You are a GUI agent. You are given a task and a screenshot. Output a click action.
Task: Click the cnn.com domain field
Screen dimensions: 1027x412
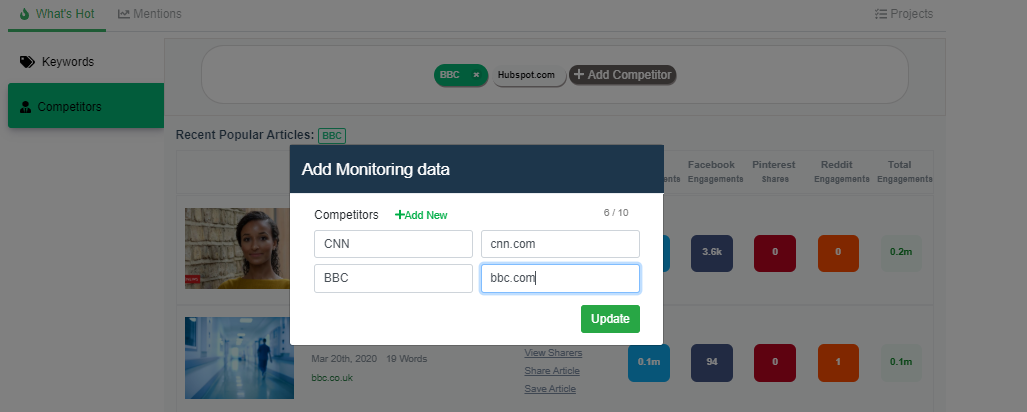click(561, 244)
